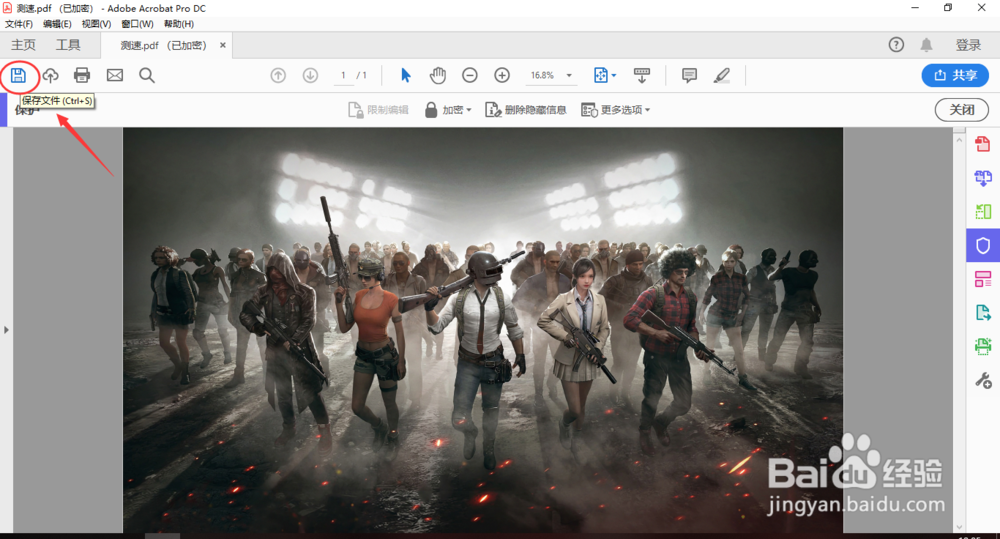Click the page number input field
Screen dimensions: 1000x539
344,75
